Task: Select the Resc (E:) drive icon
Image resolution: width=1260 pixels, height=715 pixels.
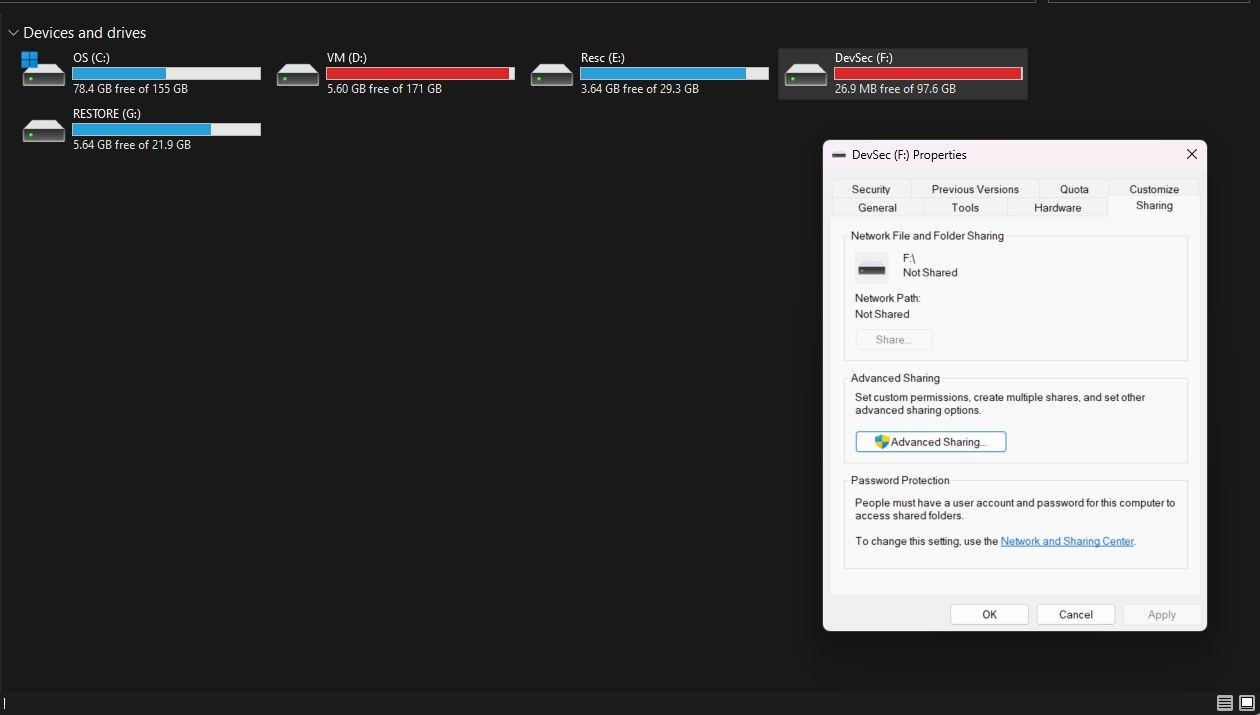Action: coord(552,74)
